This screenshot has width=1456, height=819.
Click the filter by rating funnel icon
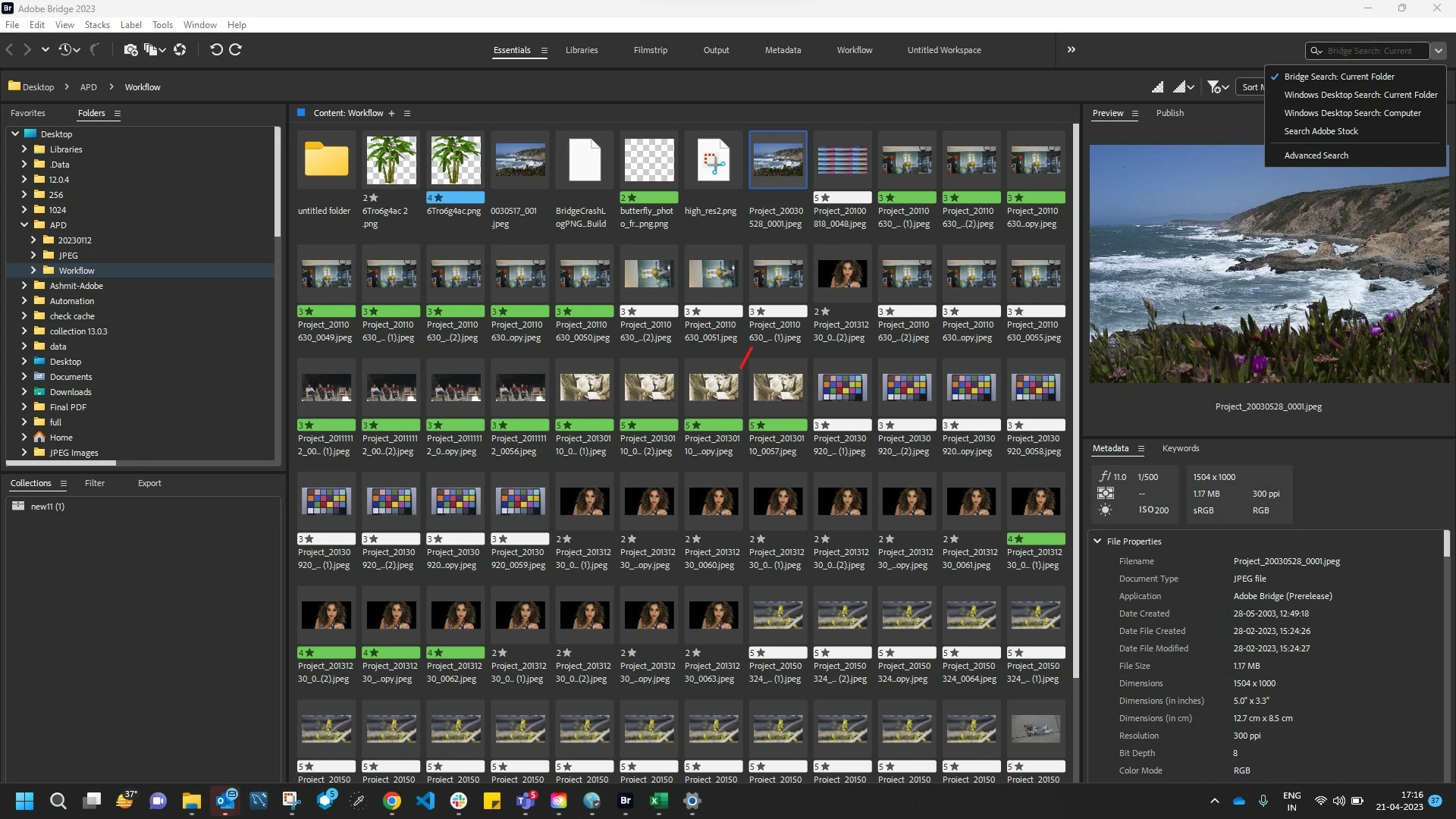[x=1213, y=87]
